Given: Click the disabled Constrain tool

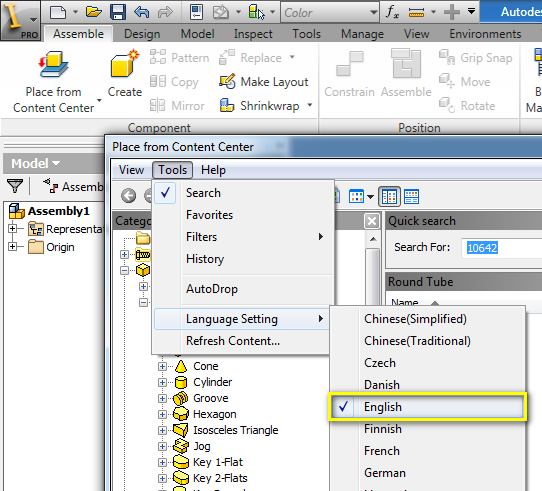Looking at the screenshot, I should pos(349,74).
